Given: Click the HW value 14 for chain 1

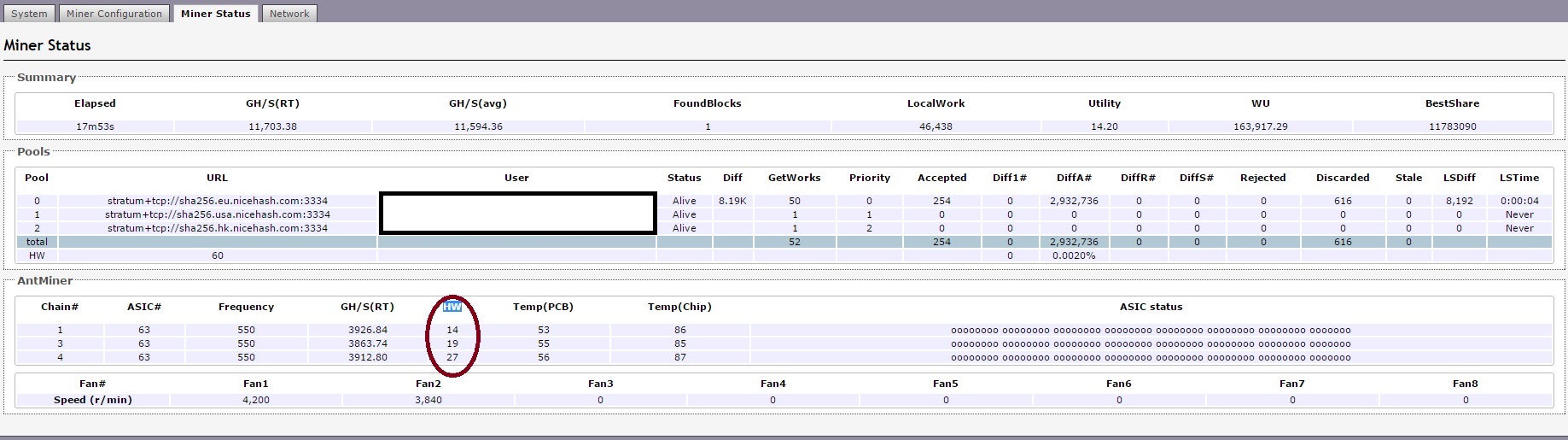Looking at the screenshot, I should pos(452,330).
